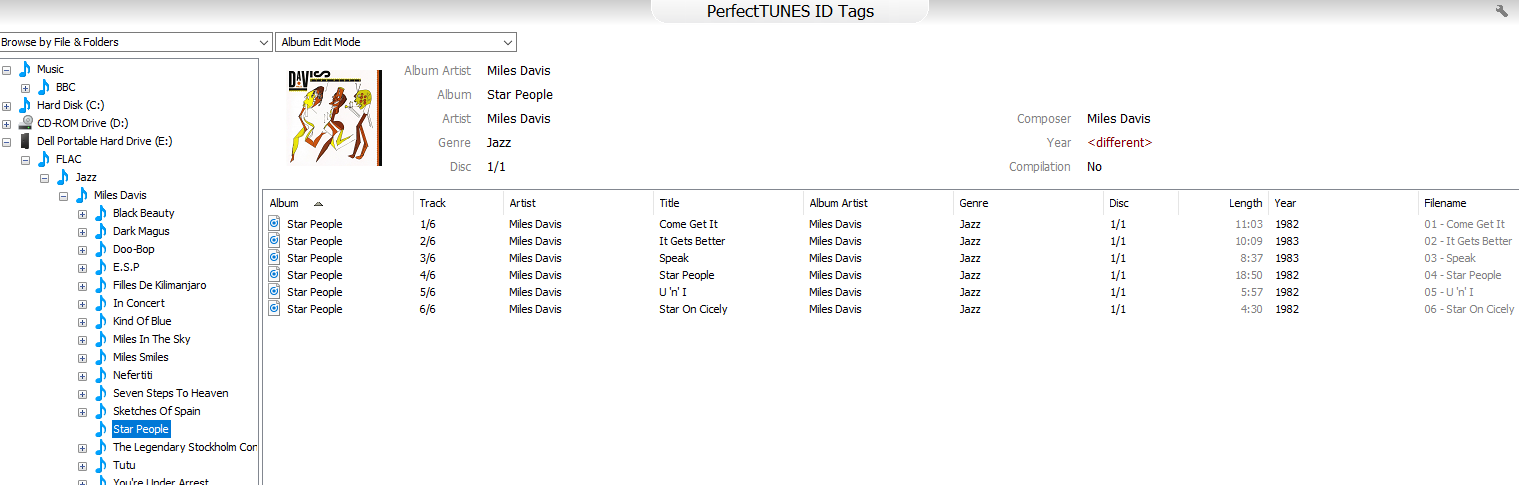Select the Sketches Of Spain folder
1519x485 pixels.
click(x=156, y=411)
